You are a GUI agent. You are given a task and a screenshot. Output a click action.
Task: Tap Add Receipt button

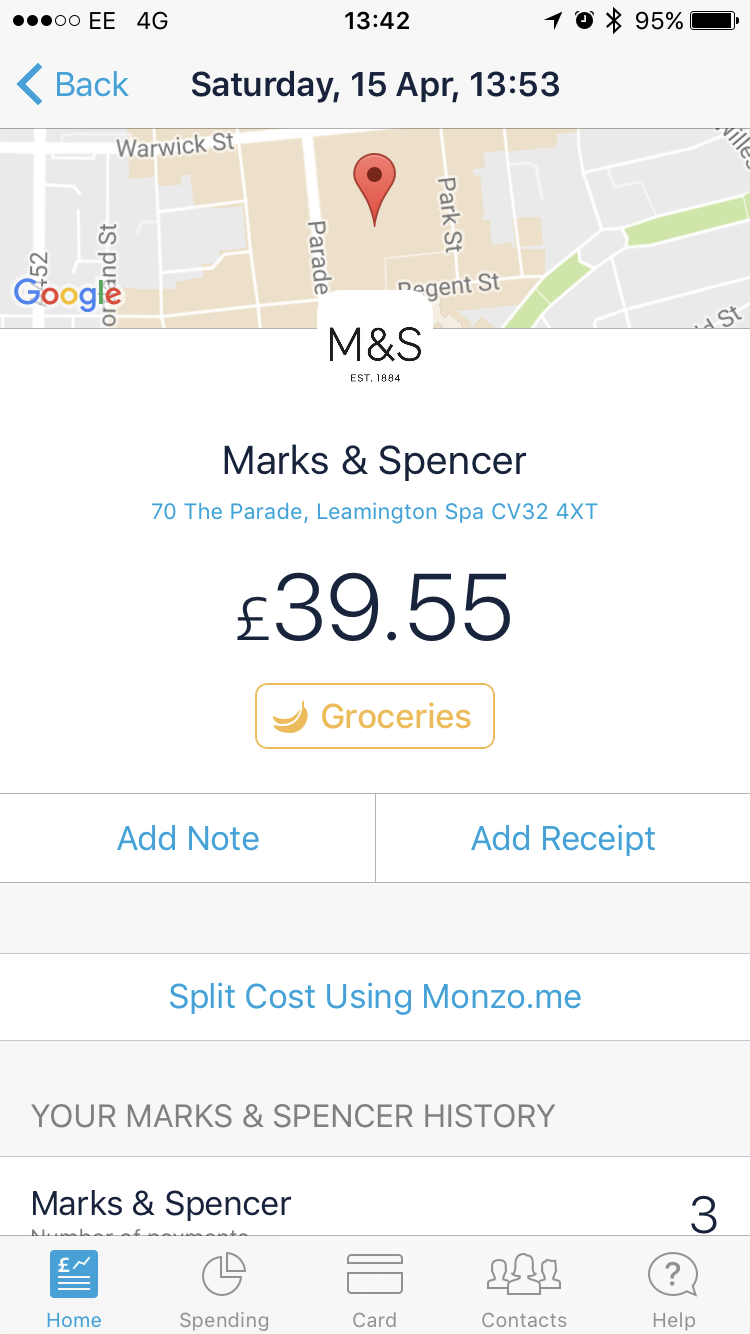click(563, 838)
